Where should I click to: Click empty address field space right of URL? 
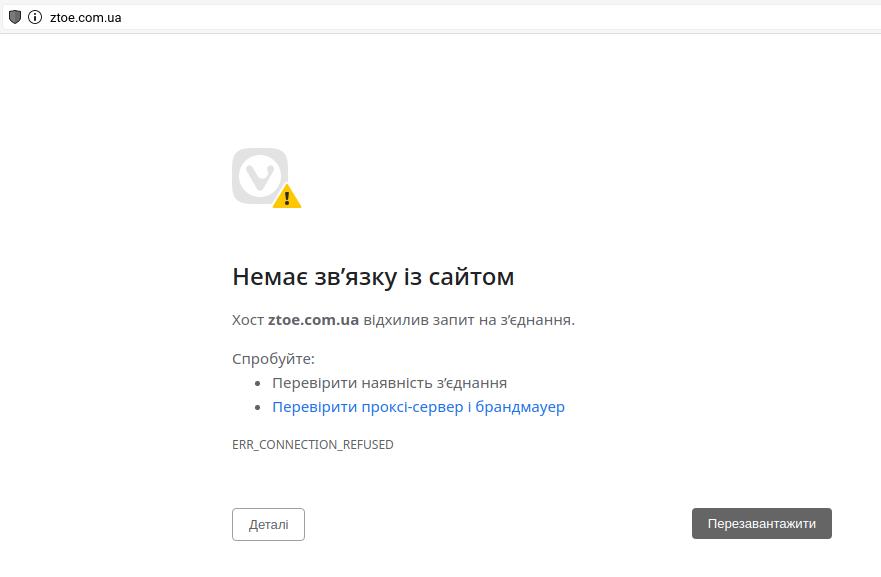point(500,17)
